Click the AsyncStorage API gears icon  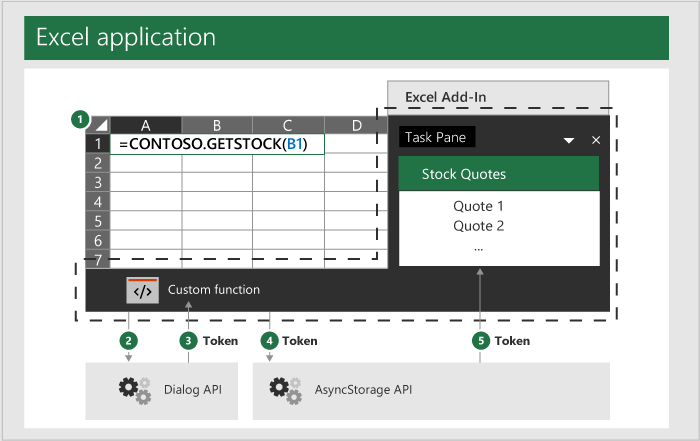click(286, 391)
